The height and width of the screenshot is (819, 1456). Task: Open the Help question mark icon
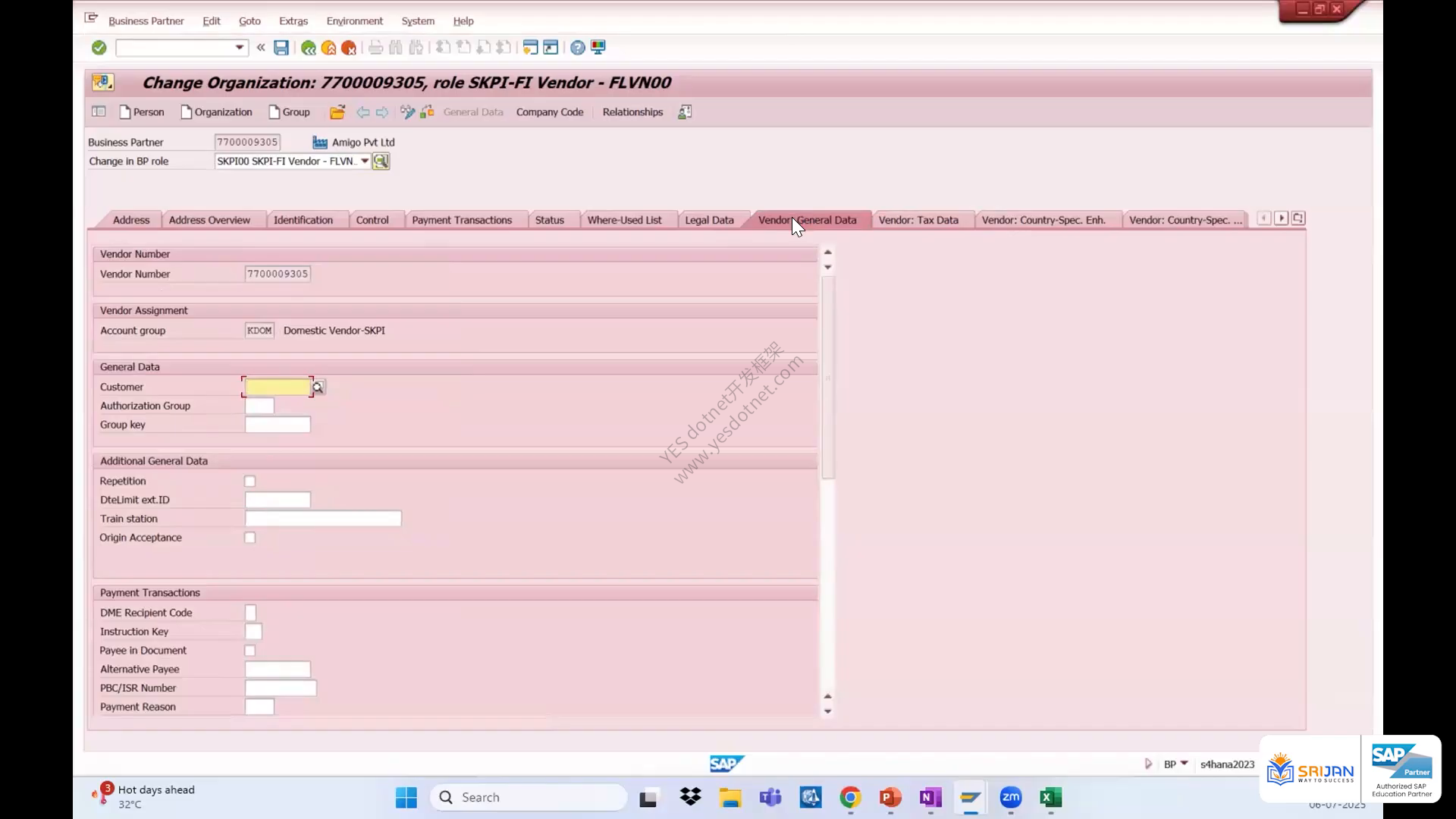[x=578, y=48]
